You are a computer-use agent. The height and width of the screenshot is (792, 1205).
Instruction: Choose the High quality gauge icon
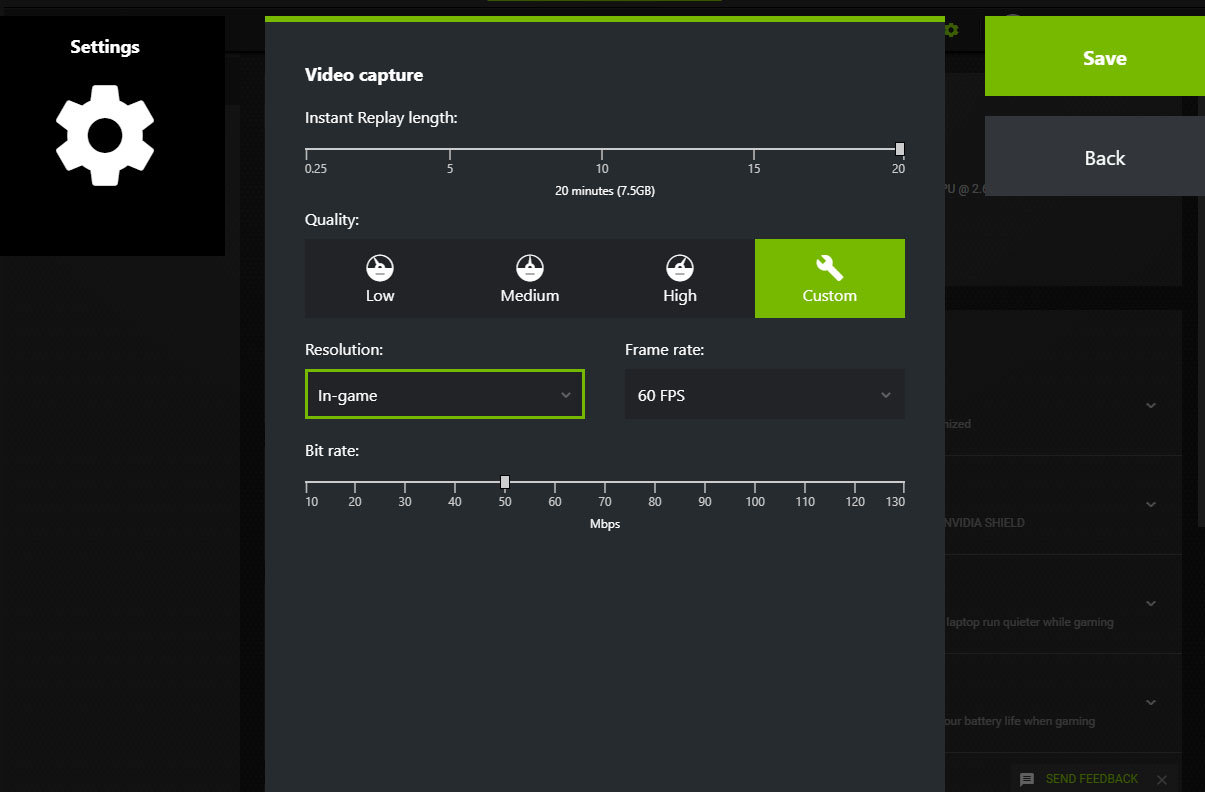coord(680,268)
